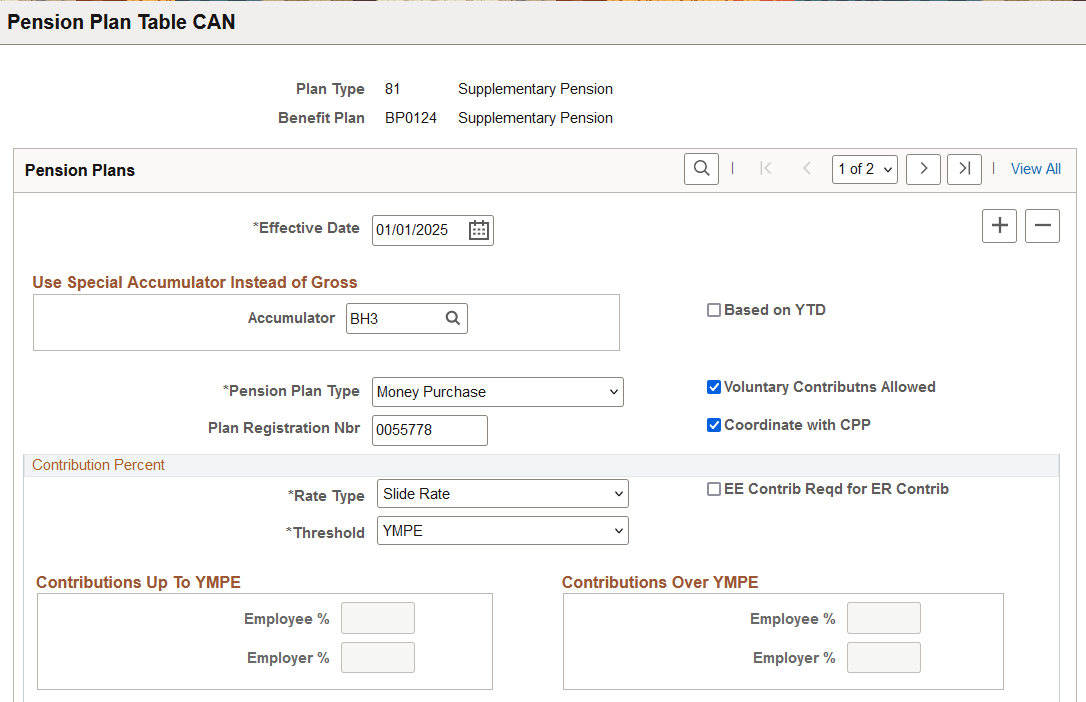Click the Plan Registration Nbr field
This screenshot has height=702, width=1086.
(x=429, y=430)
